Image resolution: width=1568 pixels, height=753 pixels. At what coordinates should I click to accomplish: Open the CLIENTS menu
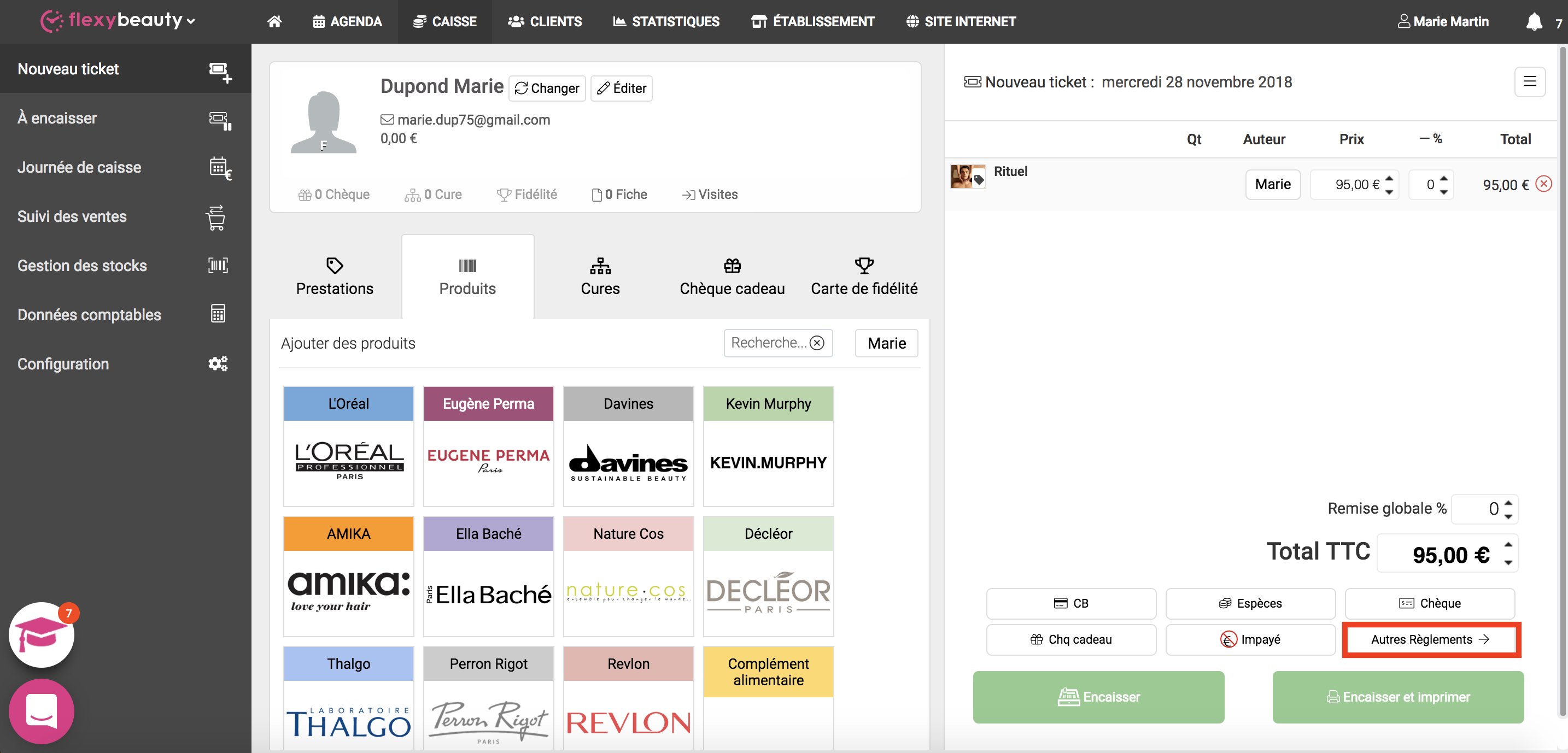[545, 22]
